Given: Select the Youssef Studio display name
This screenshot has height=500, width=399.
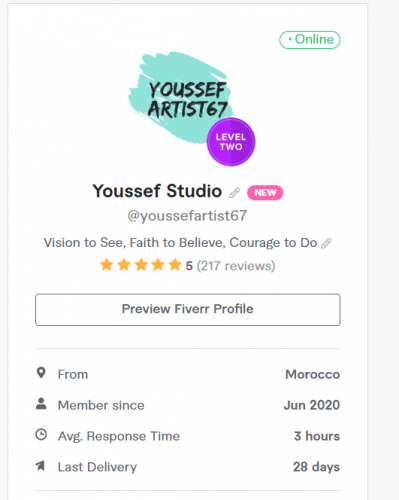Looking at the screenshot, I should click(x=157, y=191).
